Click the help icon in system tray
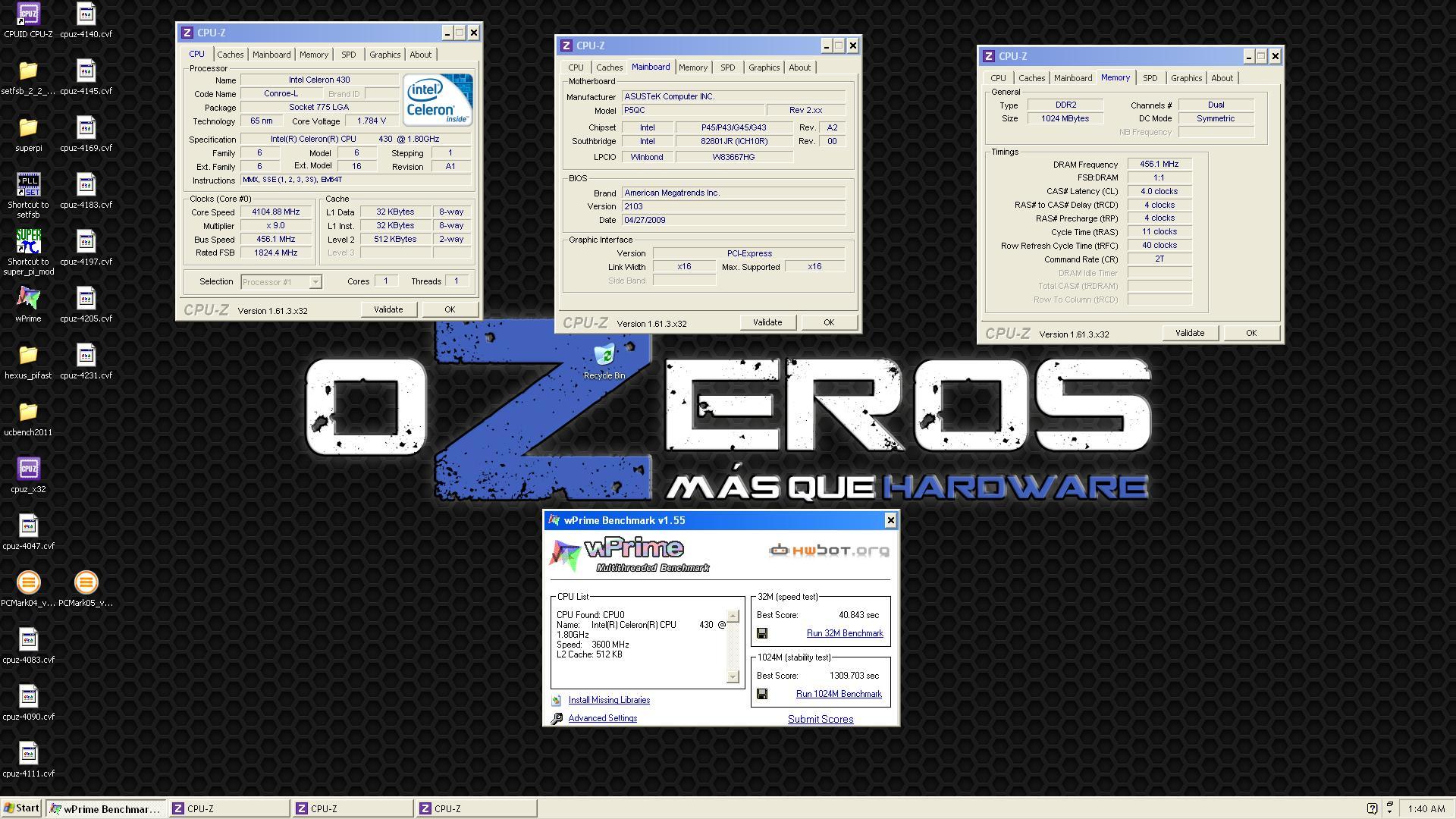This screenshot has width=1456, height=819. point(1372,808)
